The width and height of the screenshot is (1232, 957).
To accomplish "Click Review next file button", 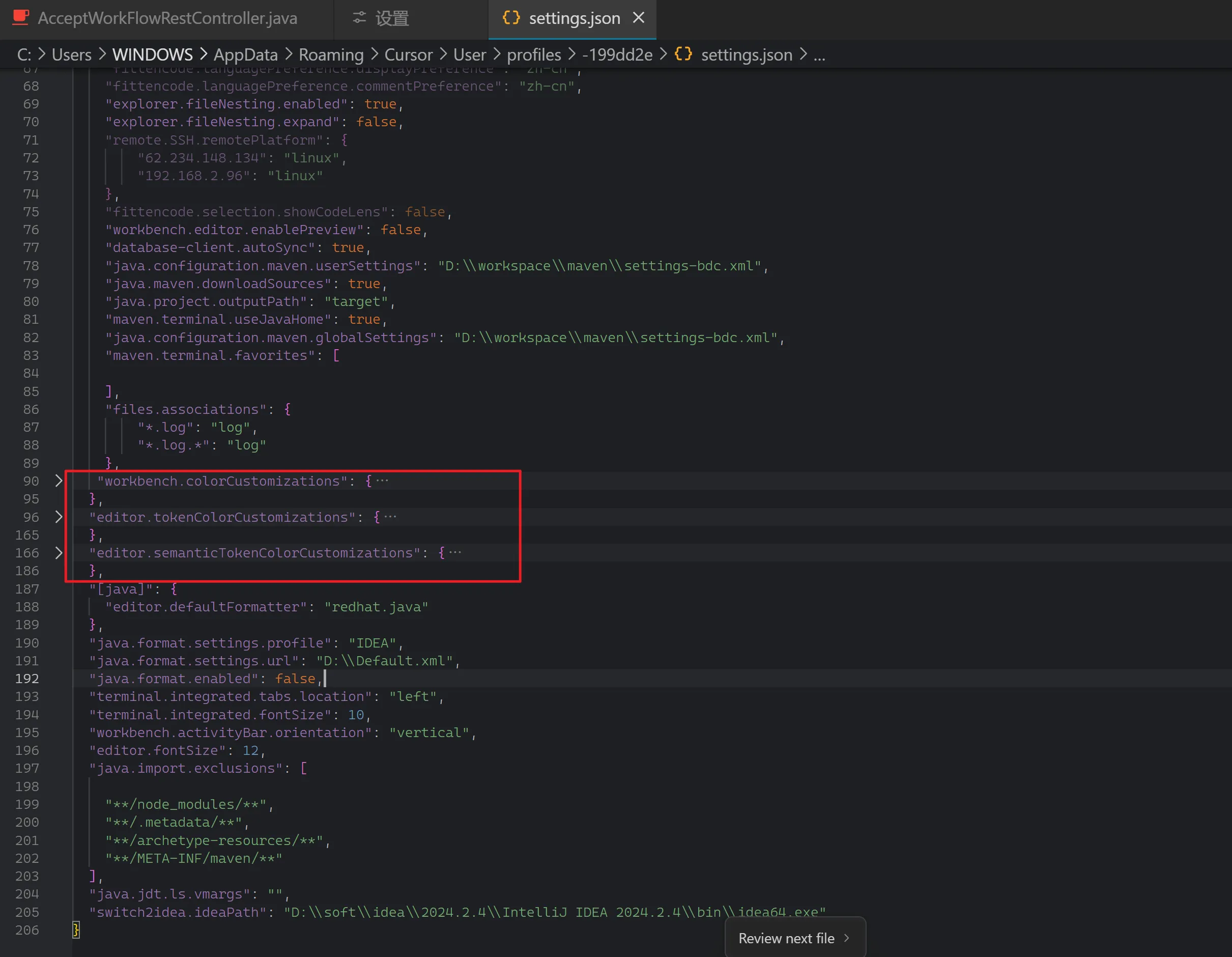I will coord(786,938).
